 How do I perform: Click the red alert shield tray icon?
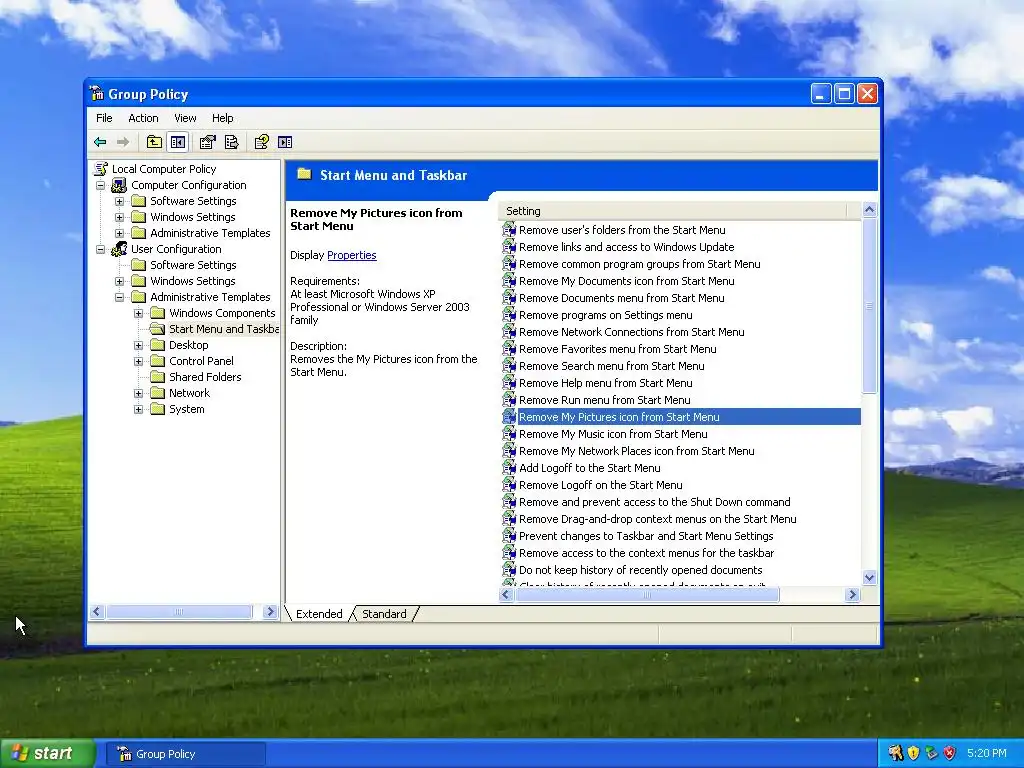pyautogui.click(x=950, y=753)
